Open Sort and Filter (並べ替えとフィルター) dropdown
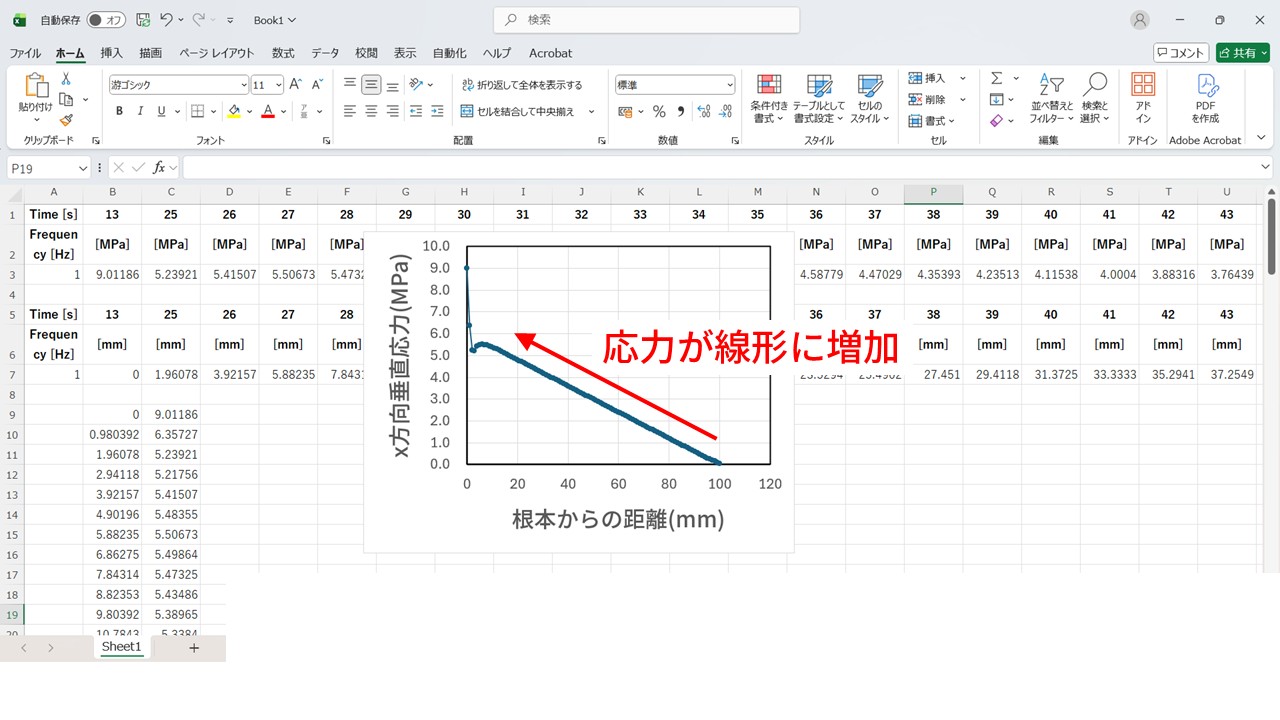Image resolution: width=1280 pixels, height=720 pixels. [1052, 98]
